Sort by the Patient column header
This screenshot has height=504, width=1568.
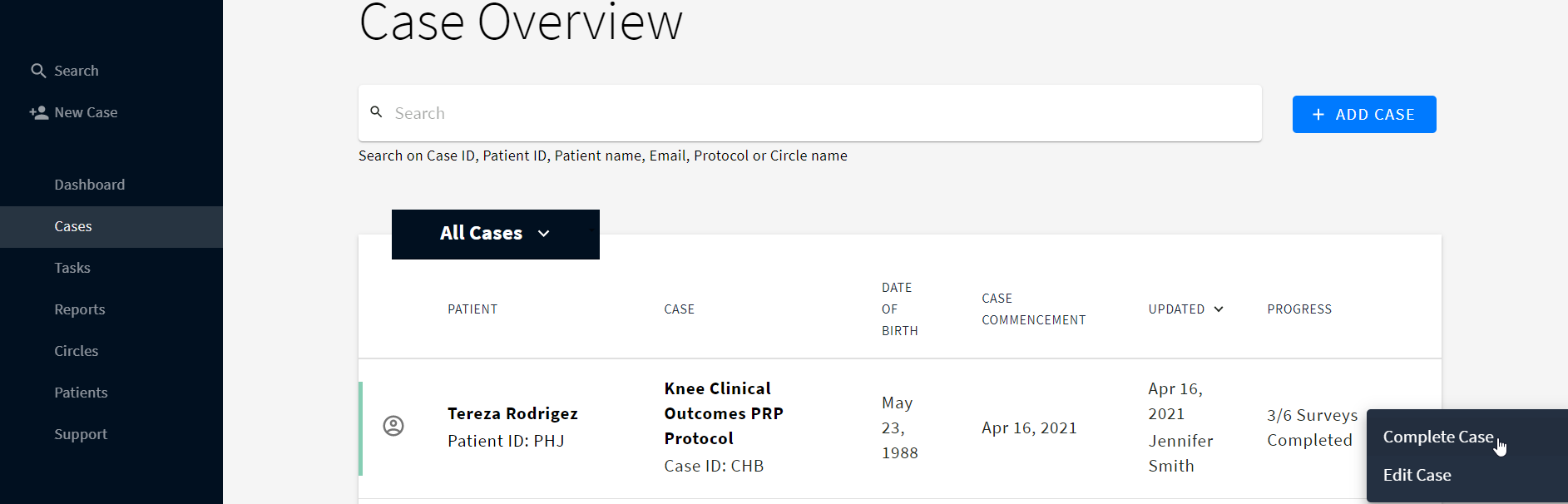(472, 309)
